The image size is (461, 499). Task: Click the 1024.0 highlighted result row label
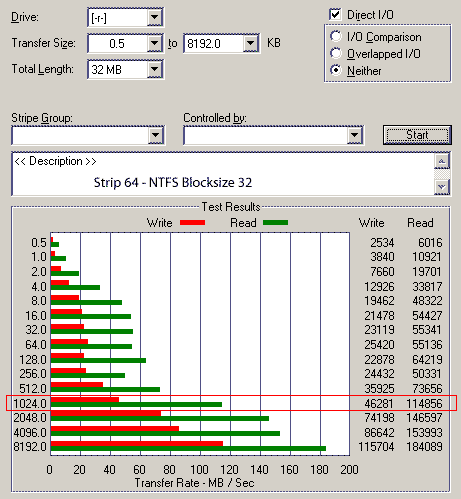30,404
